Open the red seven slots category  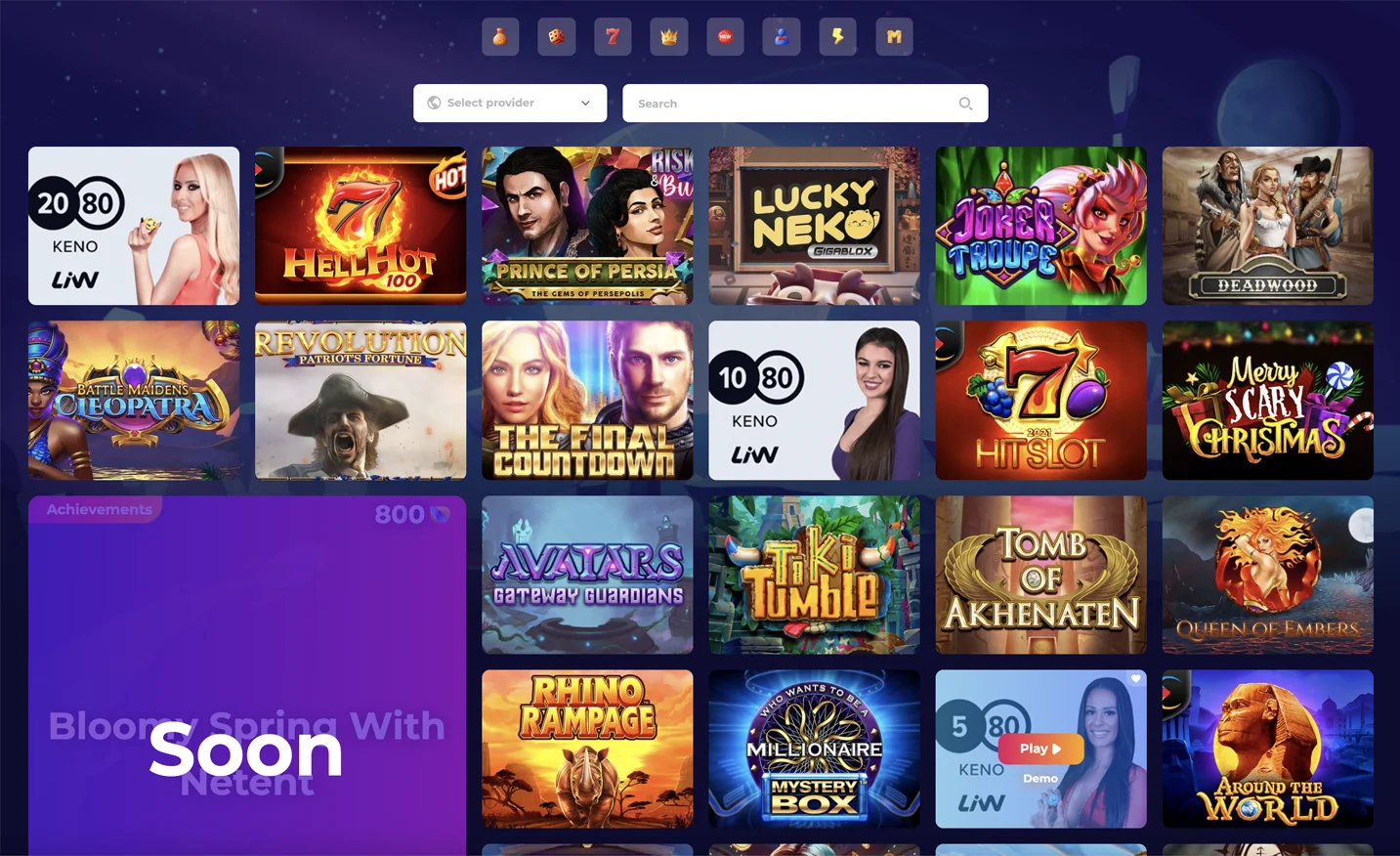(613, 37)
